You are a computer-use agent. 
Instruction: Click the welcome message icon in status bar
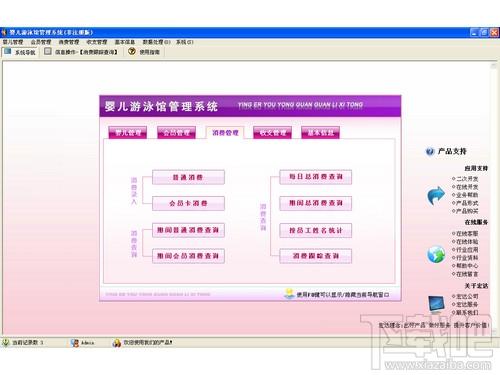[117, 343]
